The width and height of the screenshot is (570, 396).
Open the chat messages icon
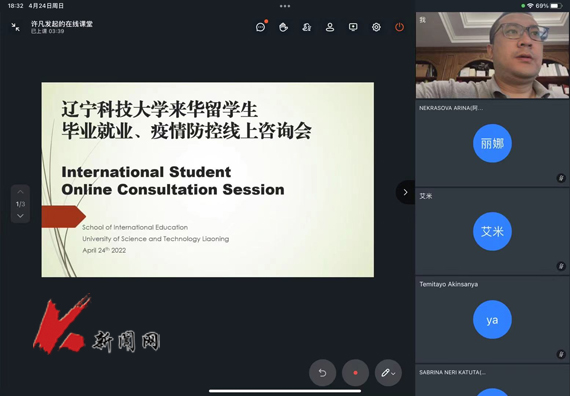click(x=260, y=27)
